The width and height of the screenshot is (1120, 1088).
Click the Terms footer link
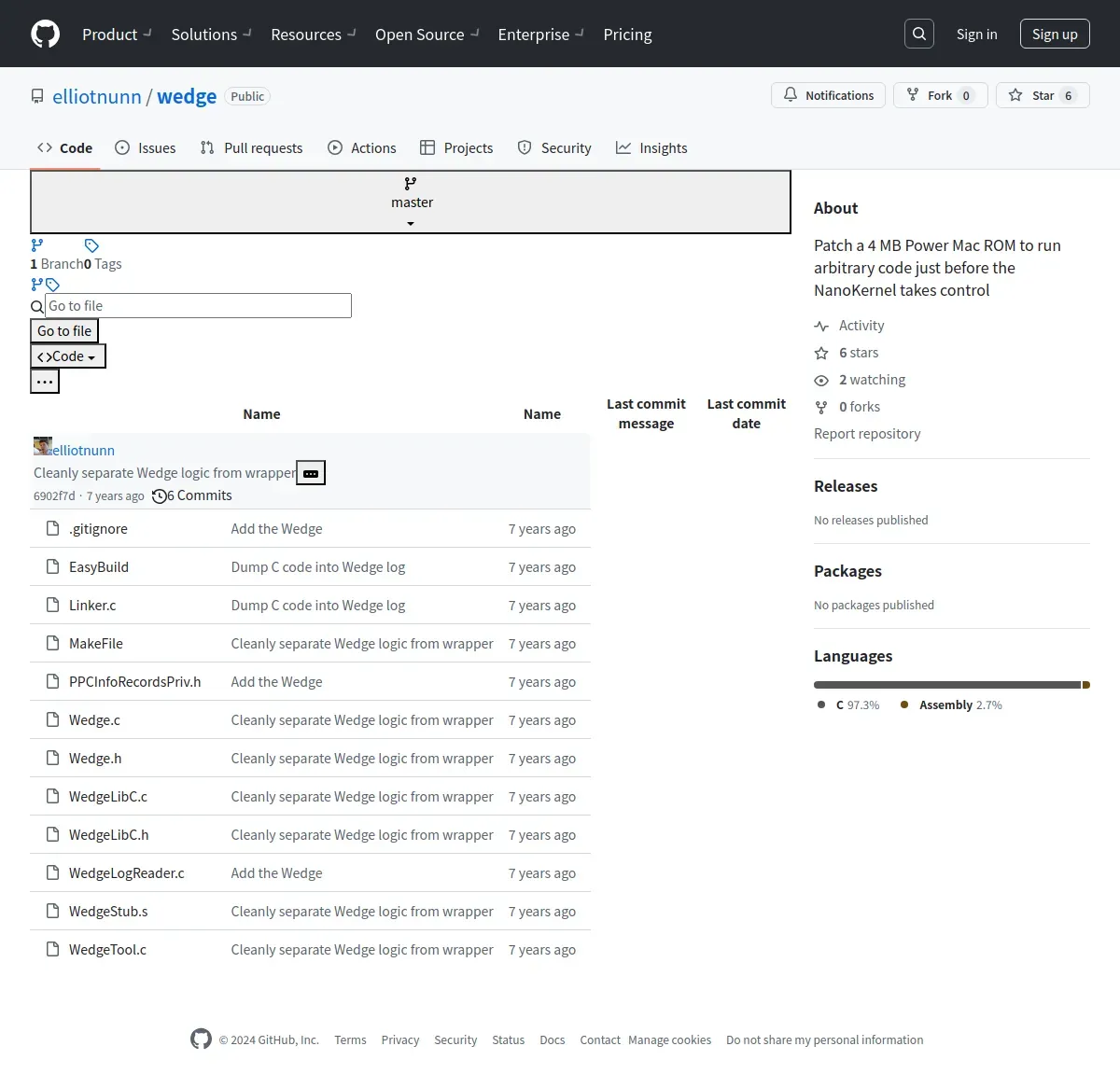tap(350, 1039)
